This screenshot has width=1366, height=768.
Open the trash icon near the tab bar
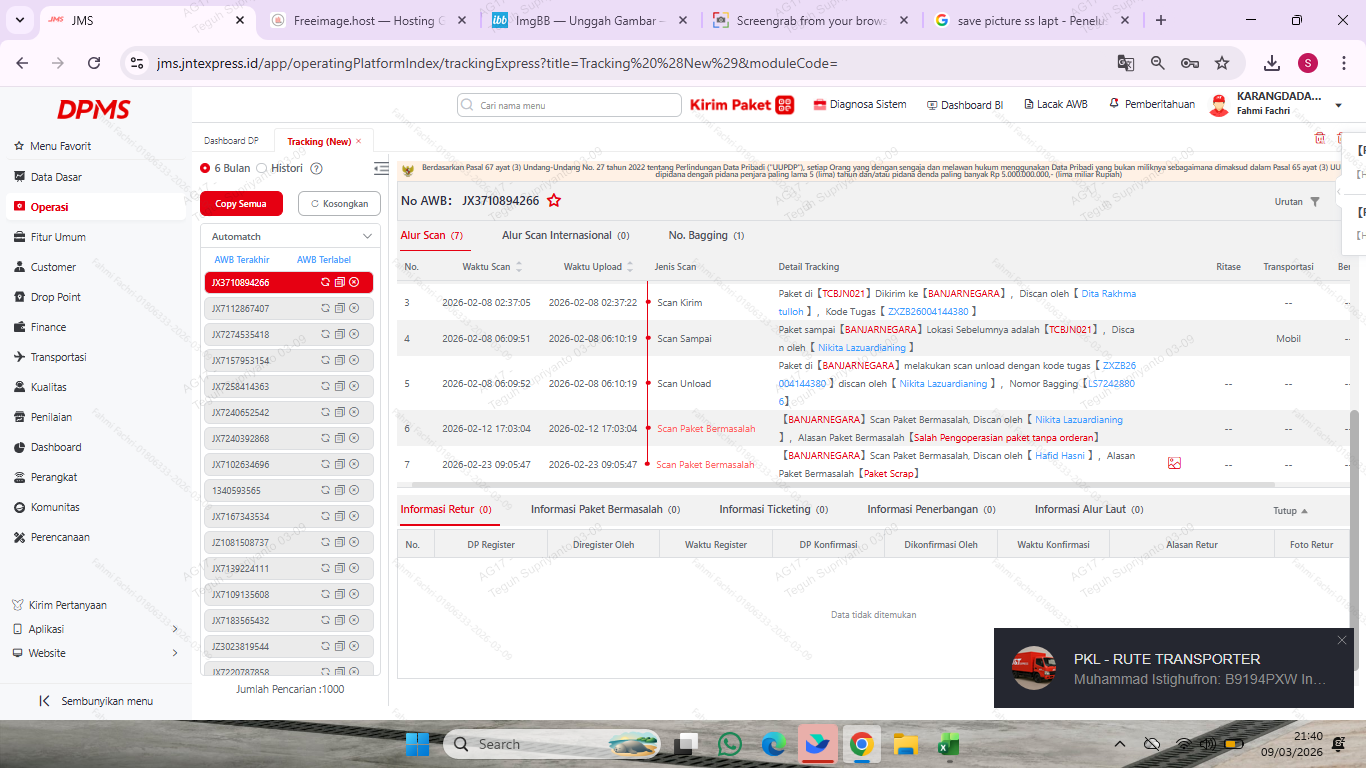[1320, 138]
